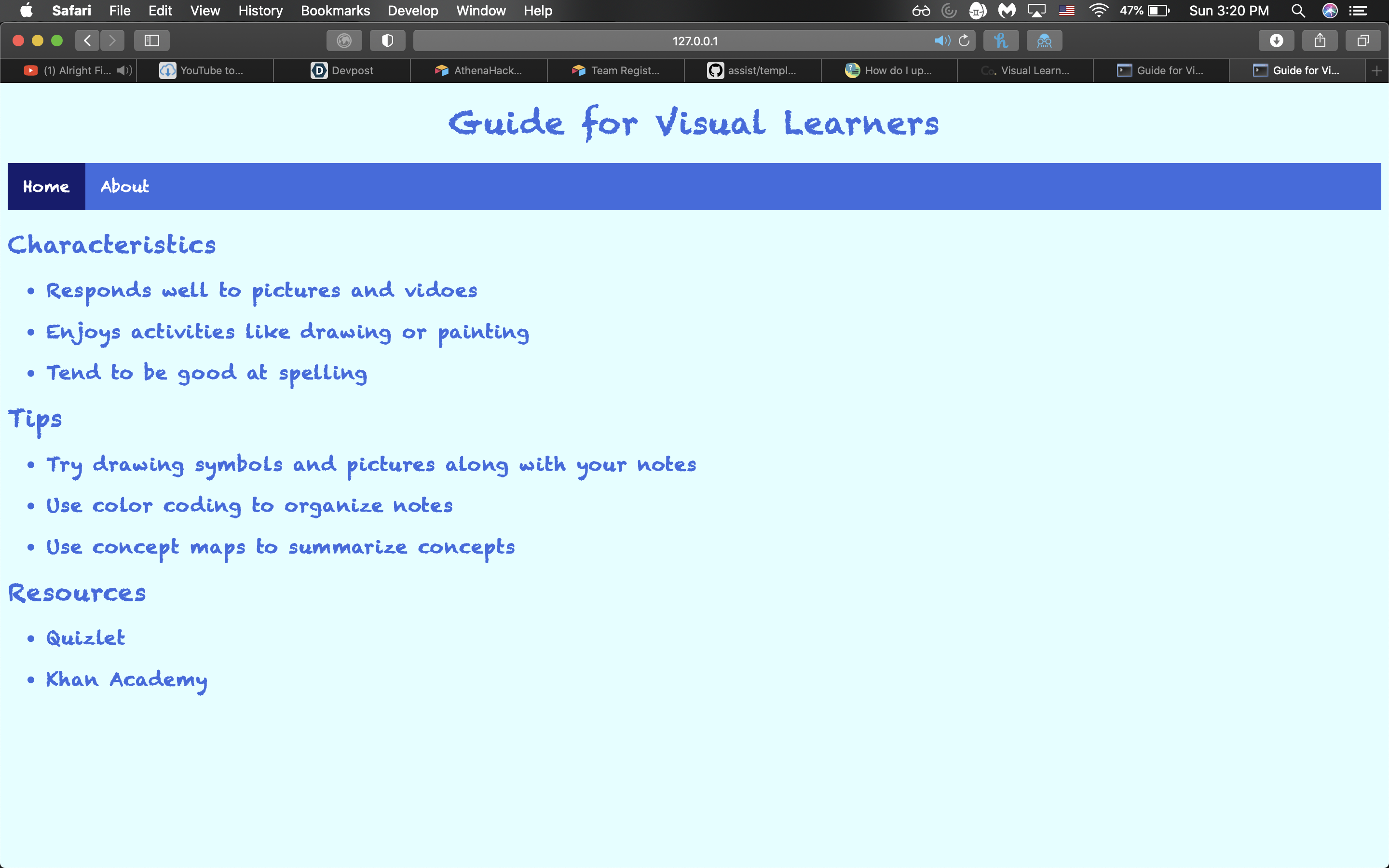
Task: Reload the page with the refresh icon
Action: pos(964,41)
